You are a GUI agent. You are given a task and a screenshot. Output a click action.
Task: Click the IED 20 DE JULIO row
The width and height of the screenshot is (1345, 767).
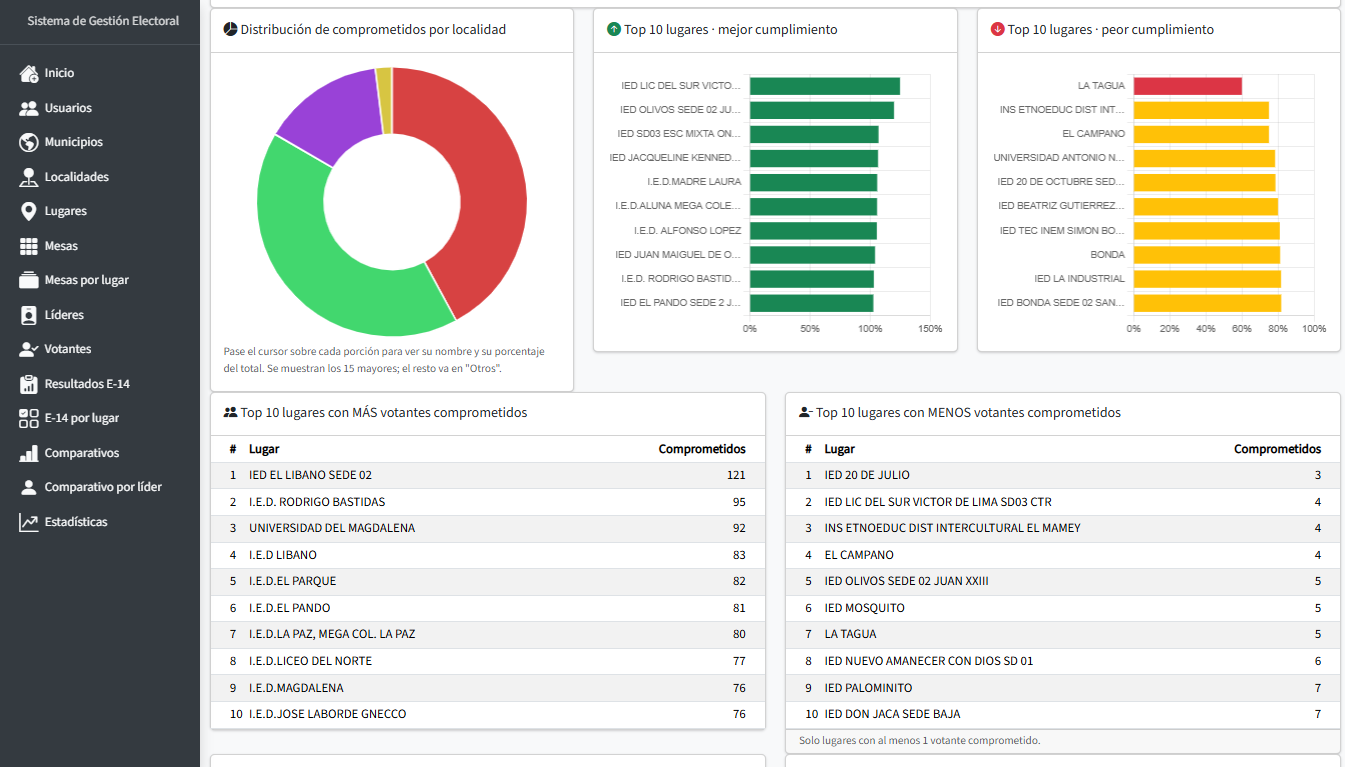(1063, 475)
